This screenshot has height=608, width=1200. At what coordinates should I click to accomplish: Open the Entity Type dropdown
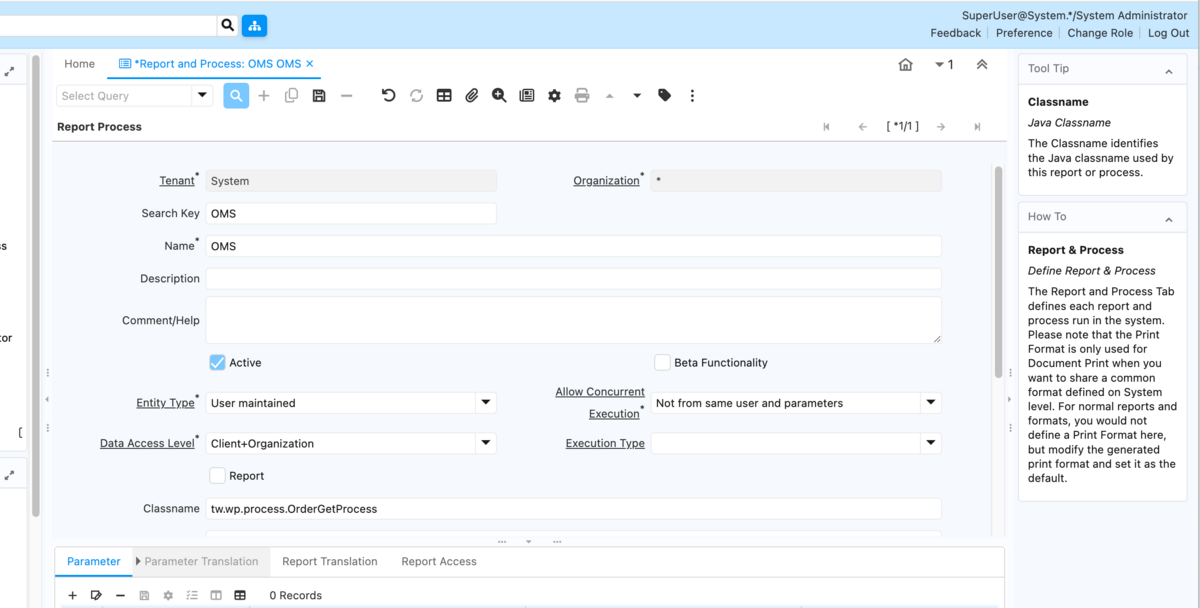[x=485, y=403]
